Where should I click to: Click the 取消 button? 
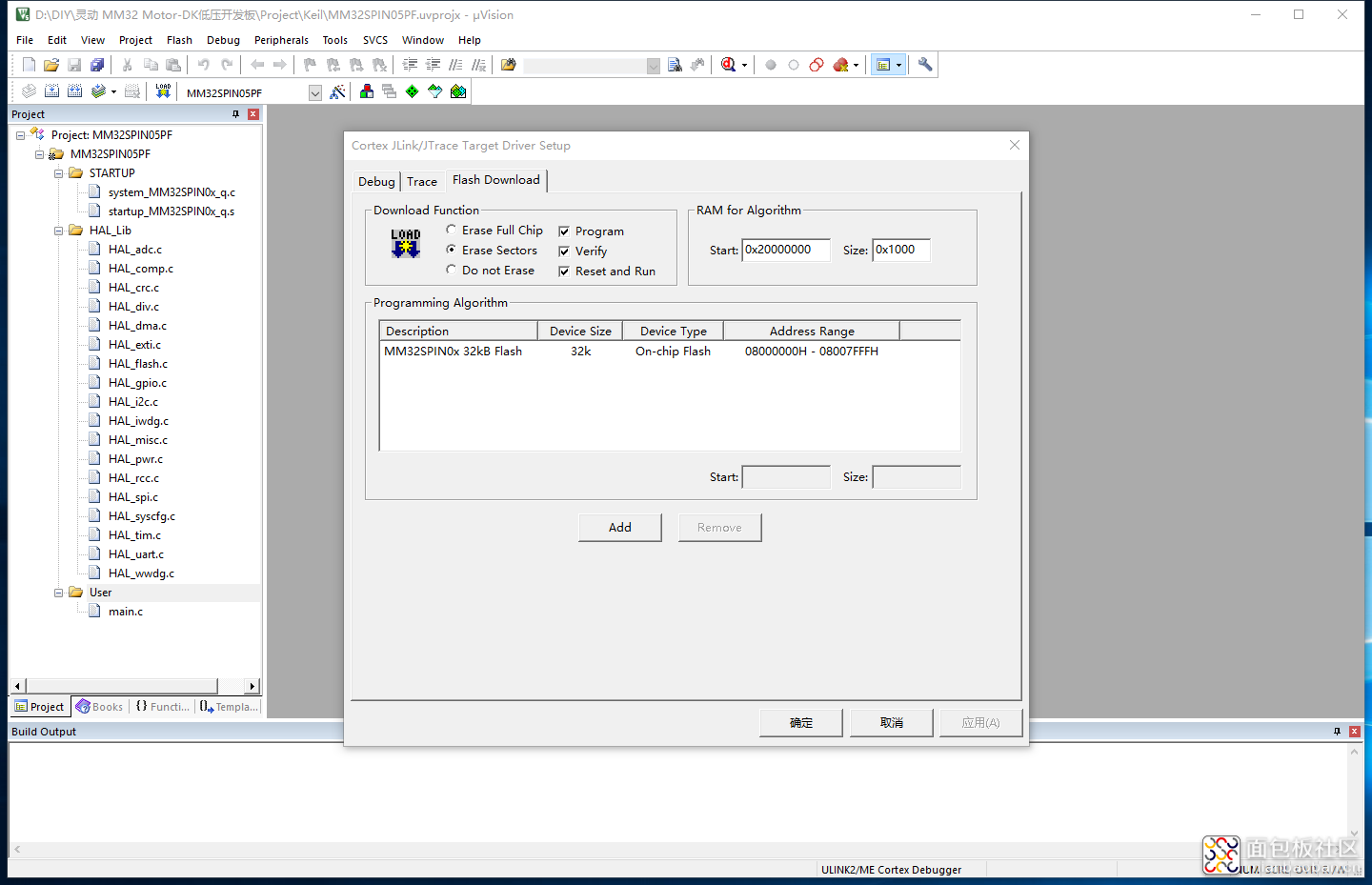point(891,723)
